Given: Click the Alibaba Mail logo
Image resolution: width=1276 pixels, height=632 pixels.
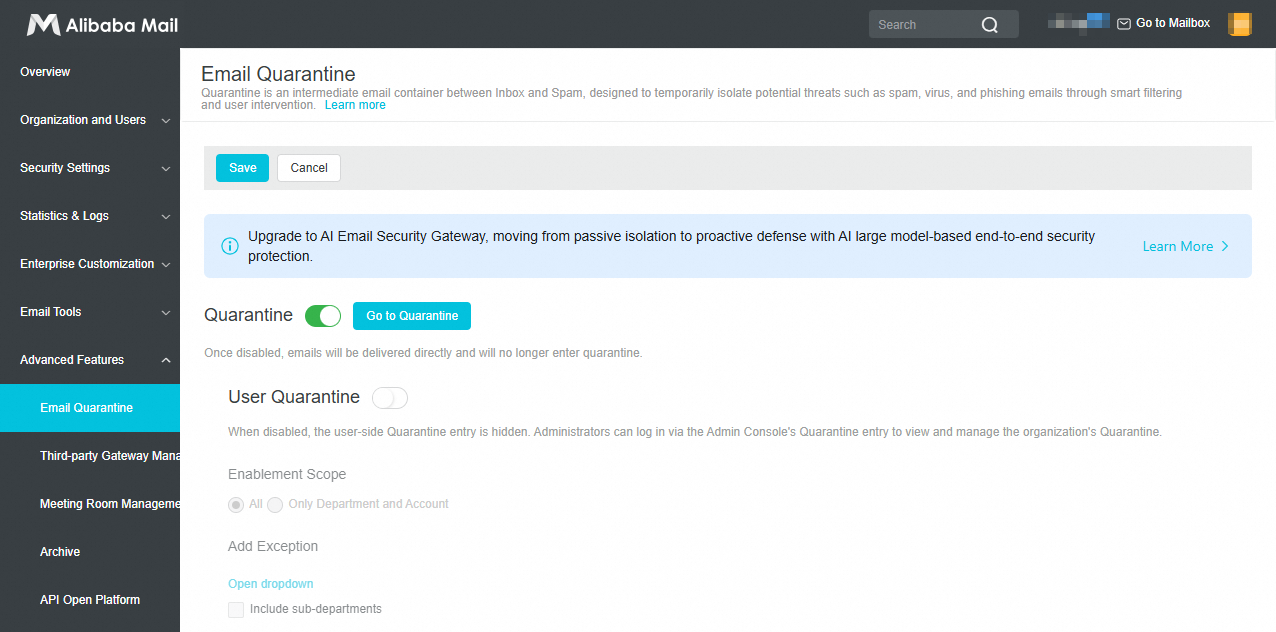Looking at the screenshot, I should coord(102,25).
